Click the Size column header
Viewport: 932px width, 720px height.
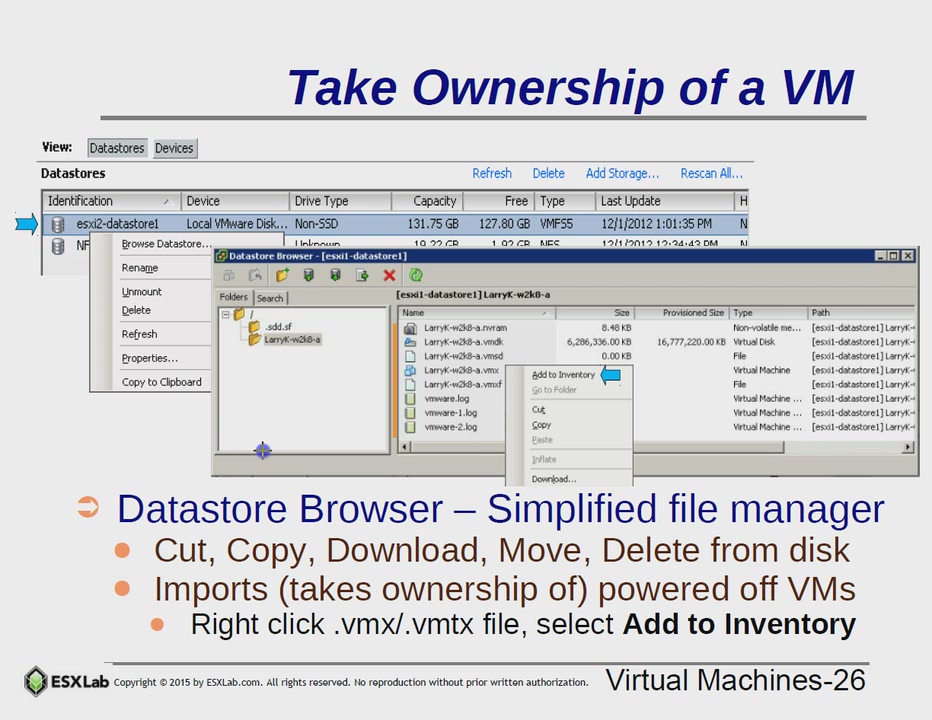[x=596, y=313]
